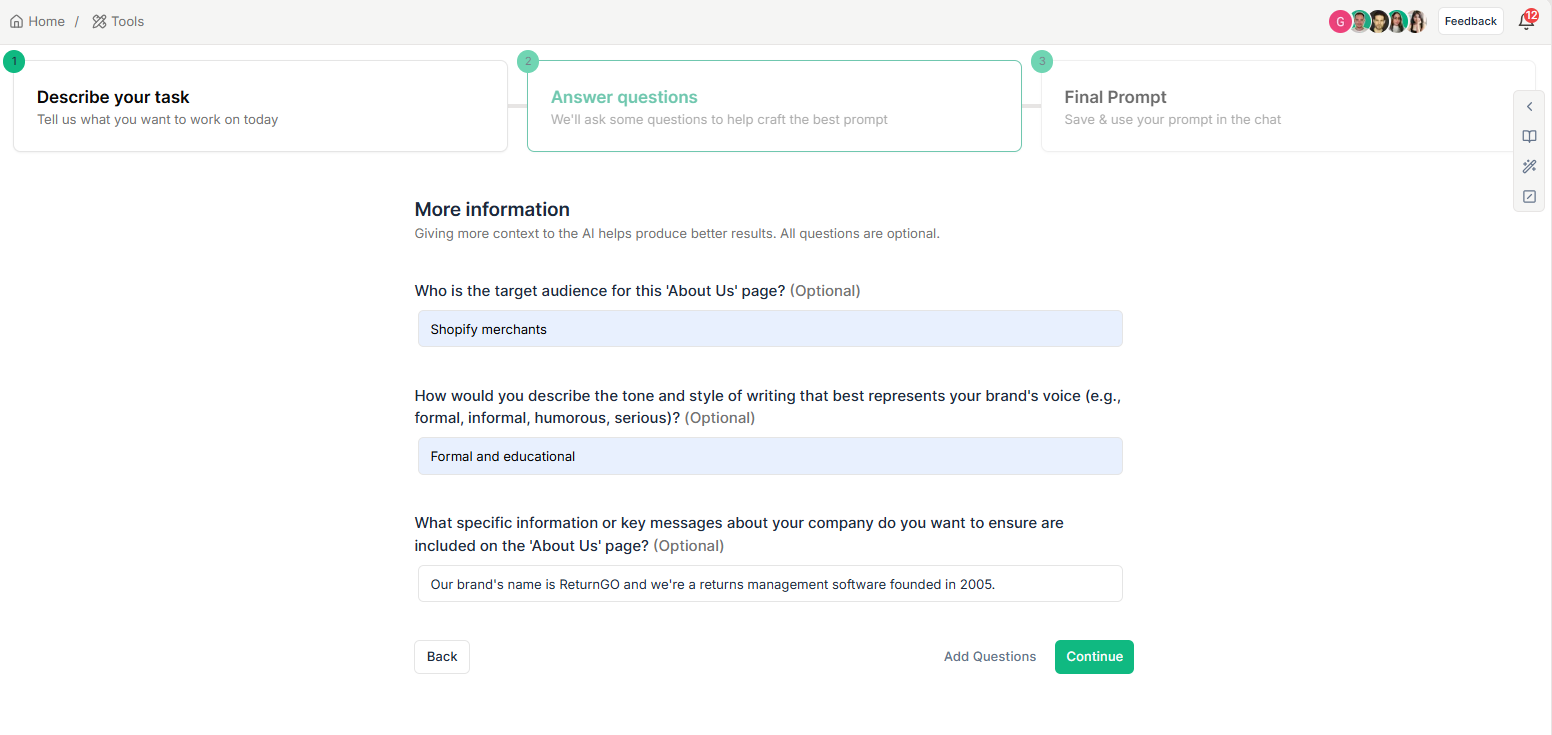
Task: Click the step 2 number badge
Action: coord(528,62)
